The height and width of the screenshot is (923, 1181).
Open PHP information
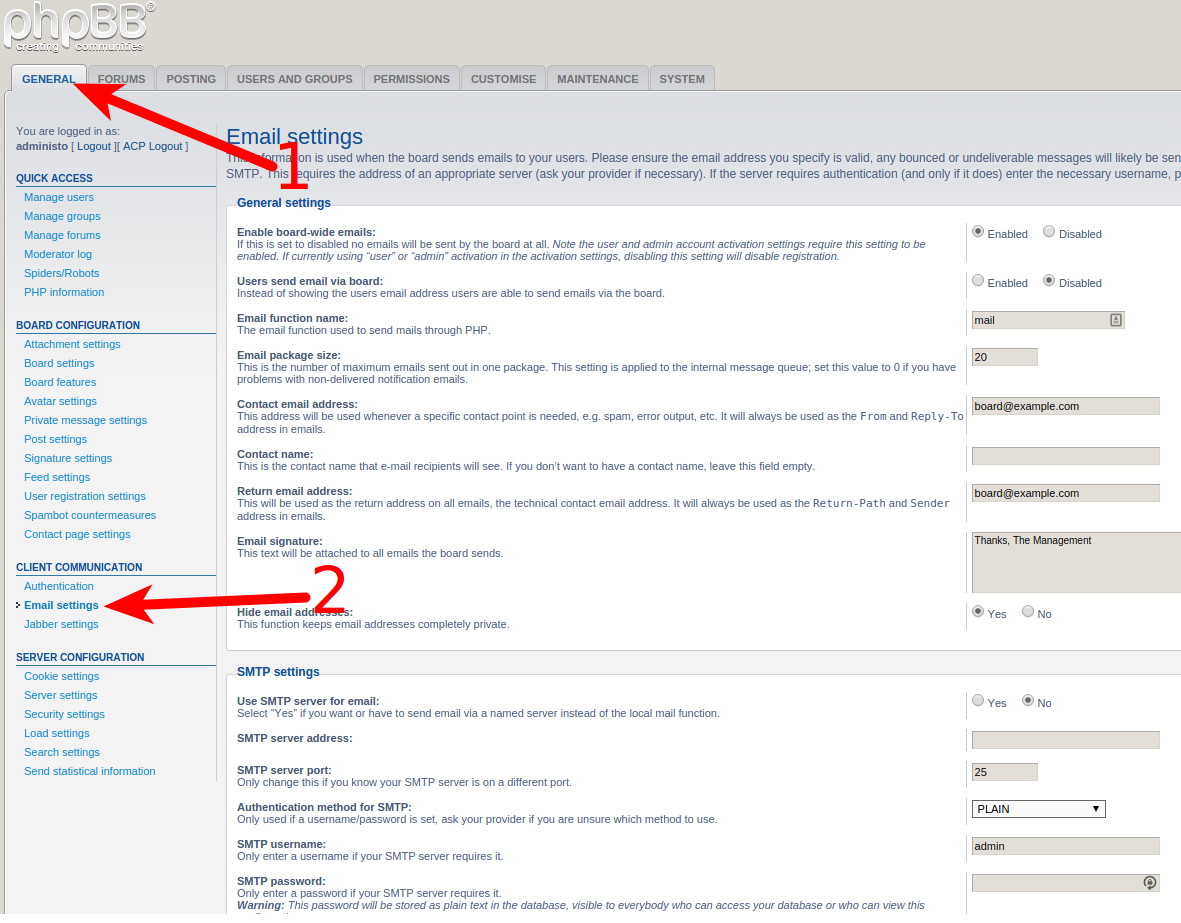click(64, 292)
